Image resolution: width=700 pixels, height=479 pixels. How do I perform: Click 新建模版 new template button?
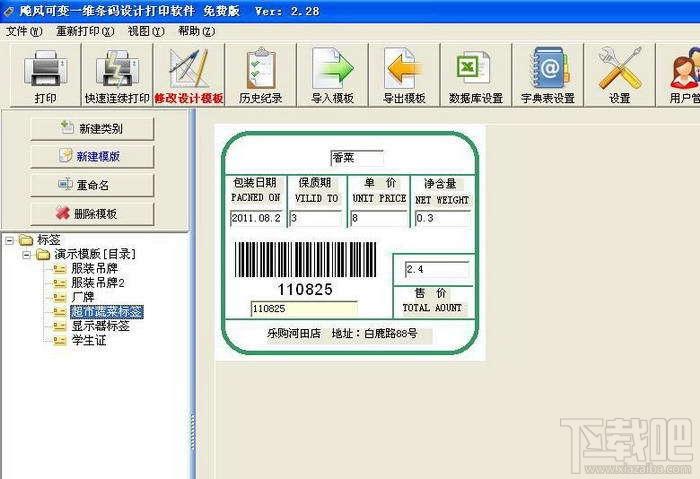(x=92, y=156)
